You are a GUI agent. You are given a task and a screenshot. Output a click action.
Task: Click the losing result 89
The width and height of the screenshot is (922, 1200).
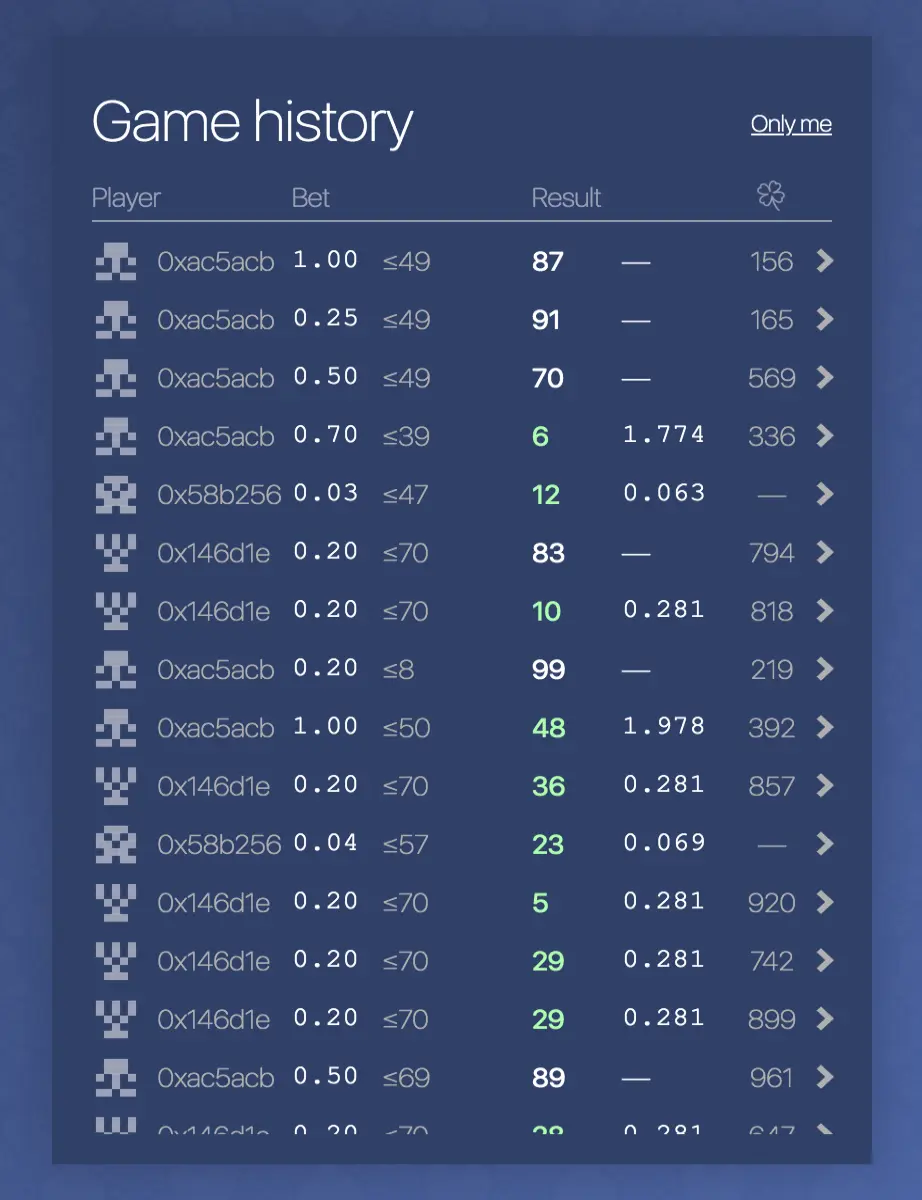tap(548, 1077)
